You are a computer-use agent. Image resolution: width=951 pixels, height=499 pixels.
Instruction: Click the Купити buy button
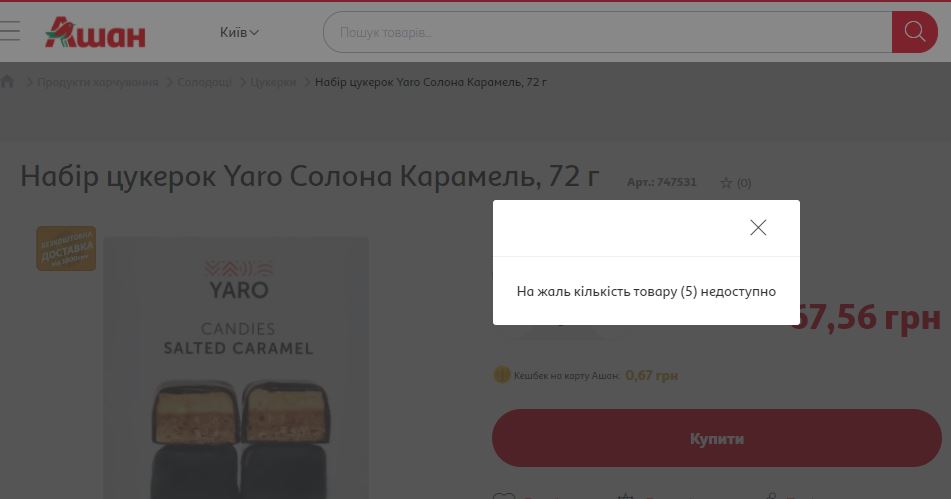click(716, 438)
